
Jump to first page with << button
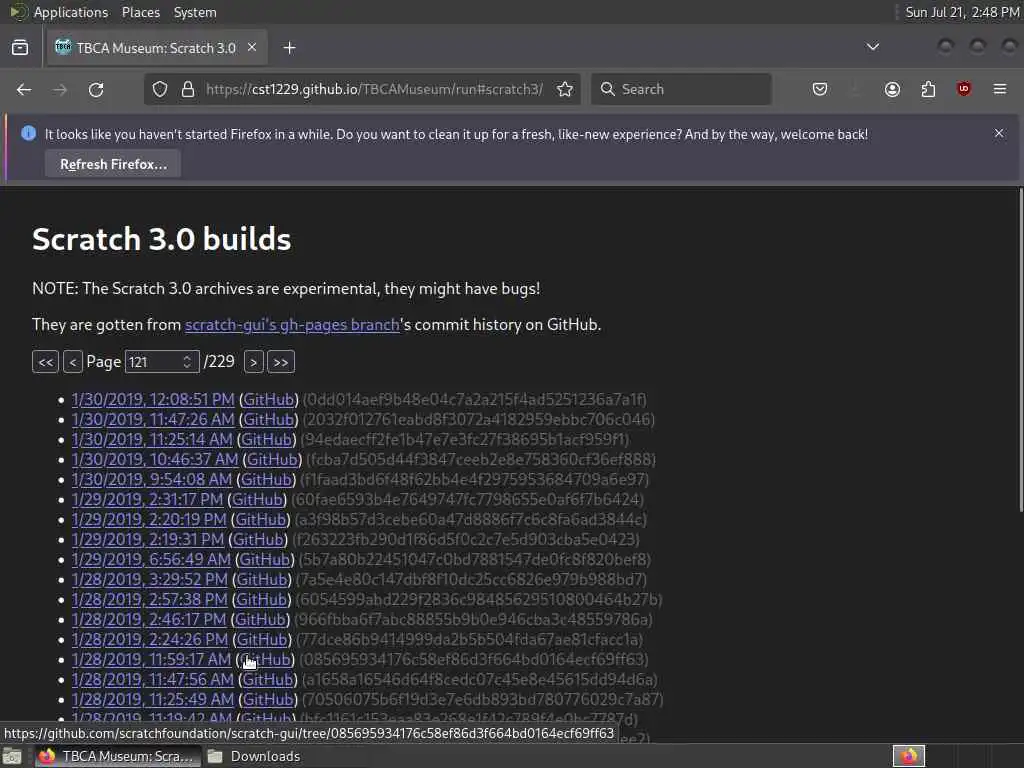46,362
